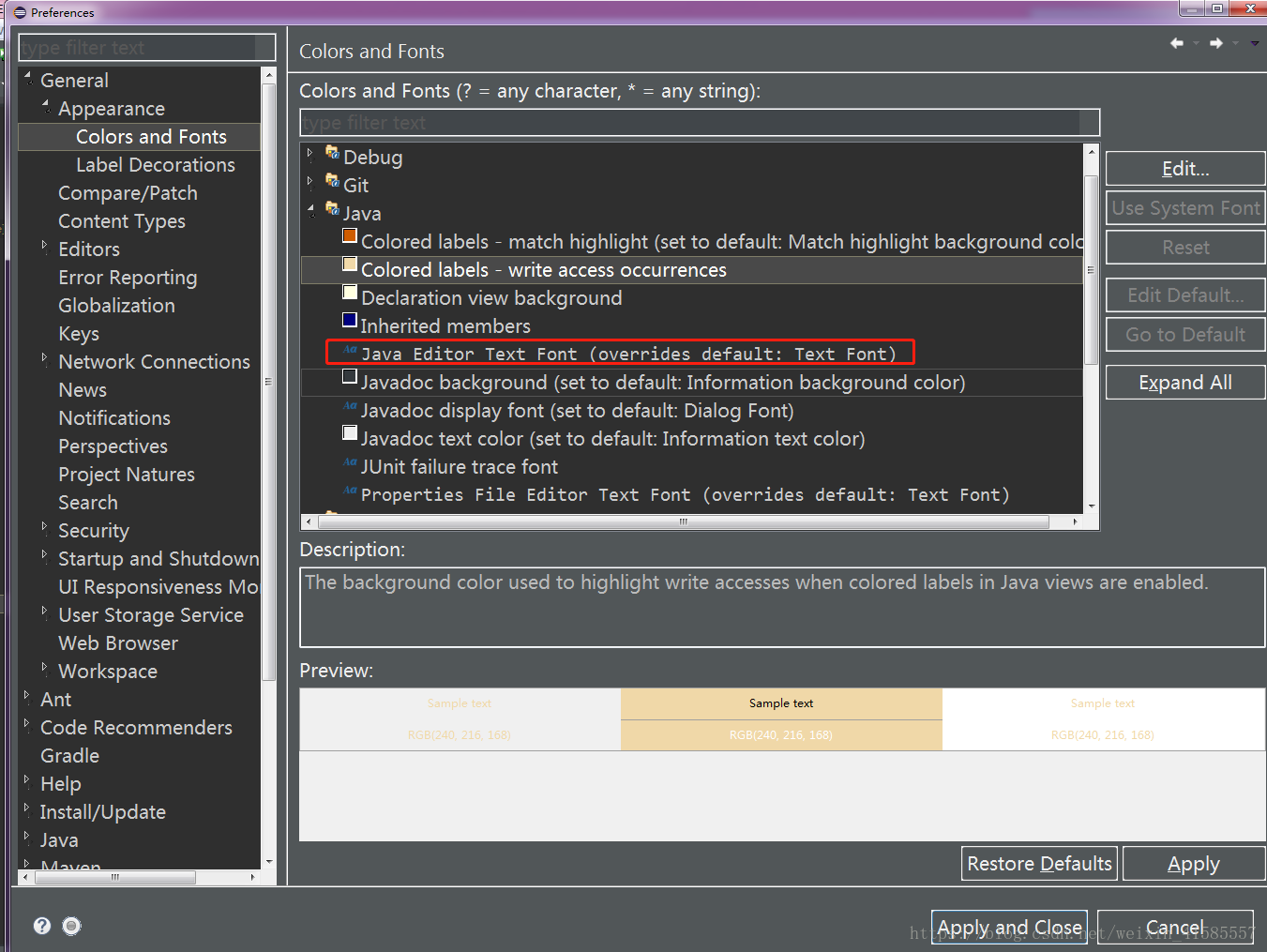The height and width of the screenshot is (952, 1267).
Task: Expand the Git category
Action: point(310,181)
